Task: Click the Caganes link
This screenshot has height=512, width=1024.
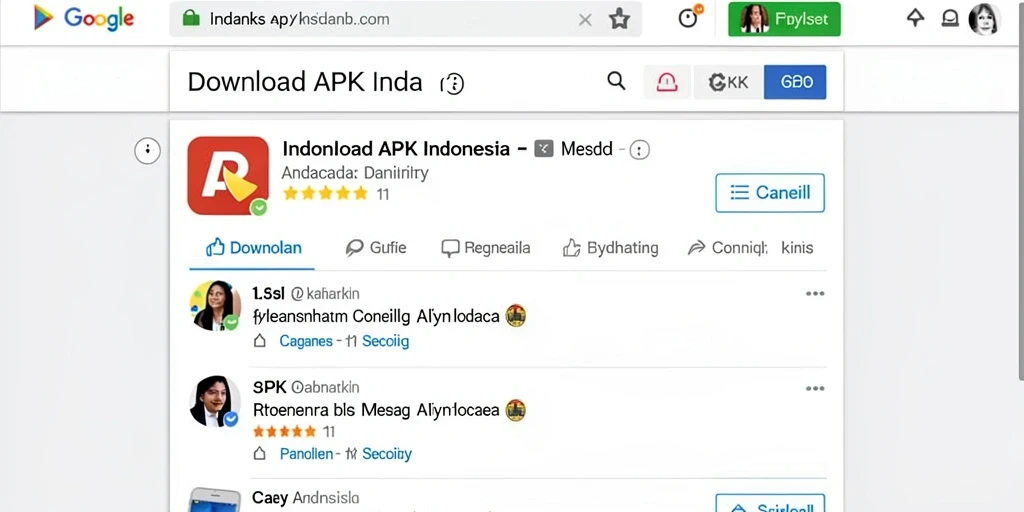Action: tap(306, 341)
